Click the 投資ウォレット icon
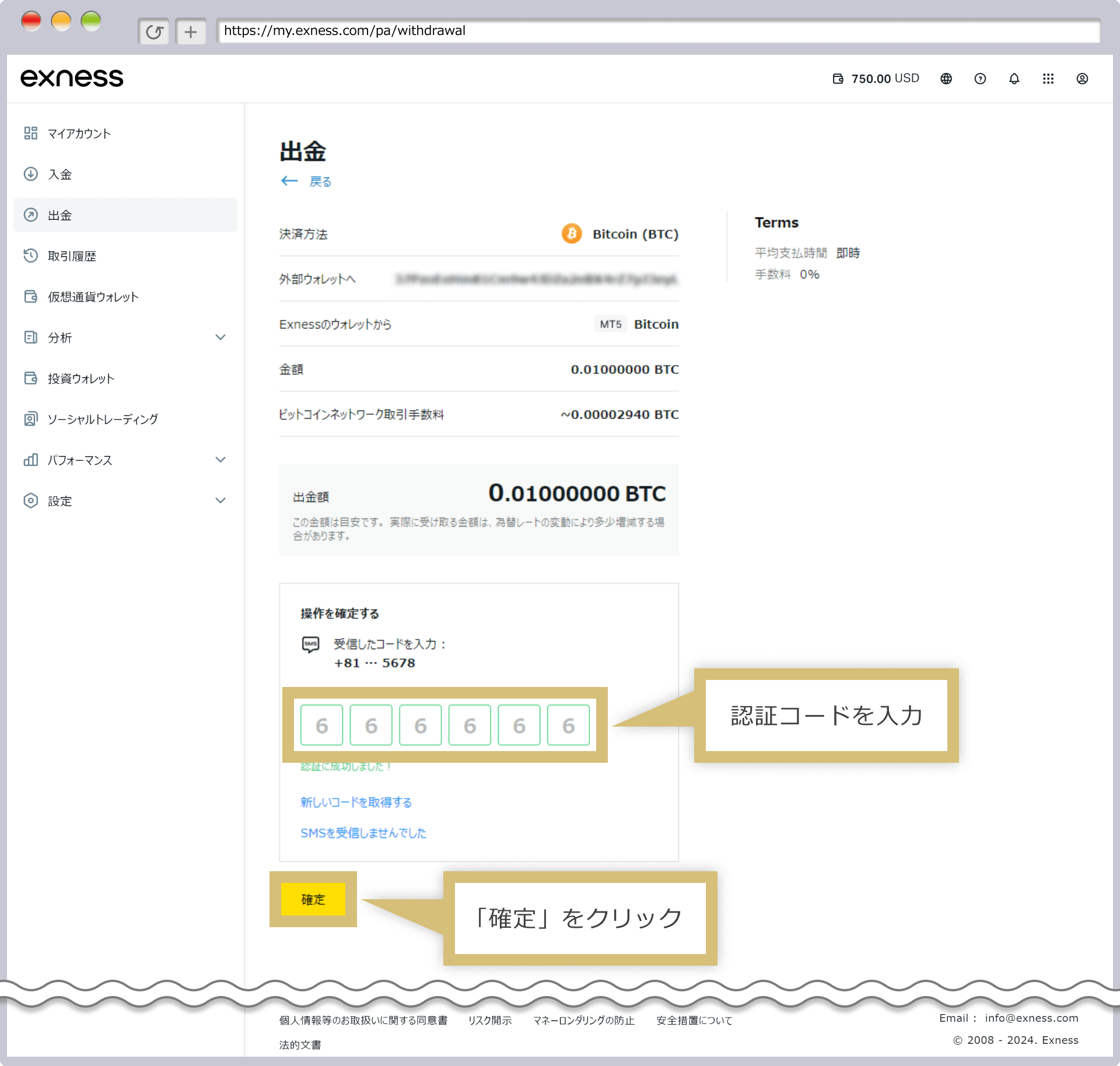Screen dimensions: 1120x1066 click(31, 378)
